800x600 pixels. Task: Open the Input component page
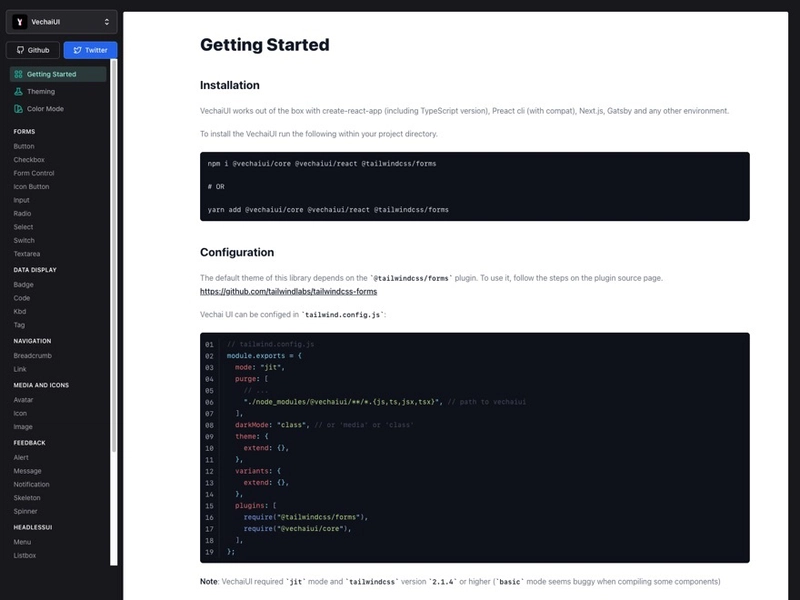21,200
